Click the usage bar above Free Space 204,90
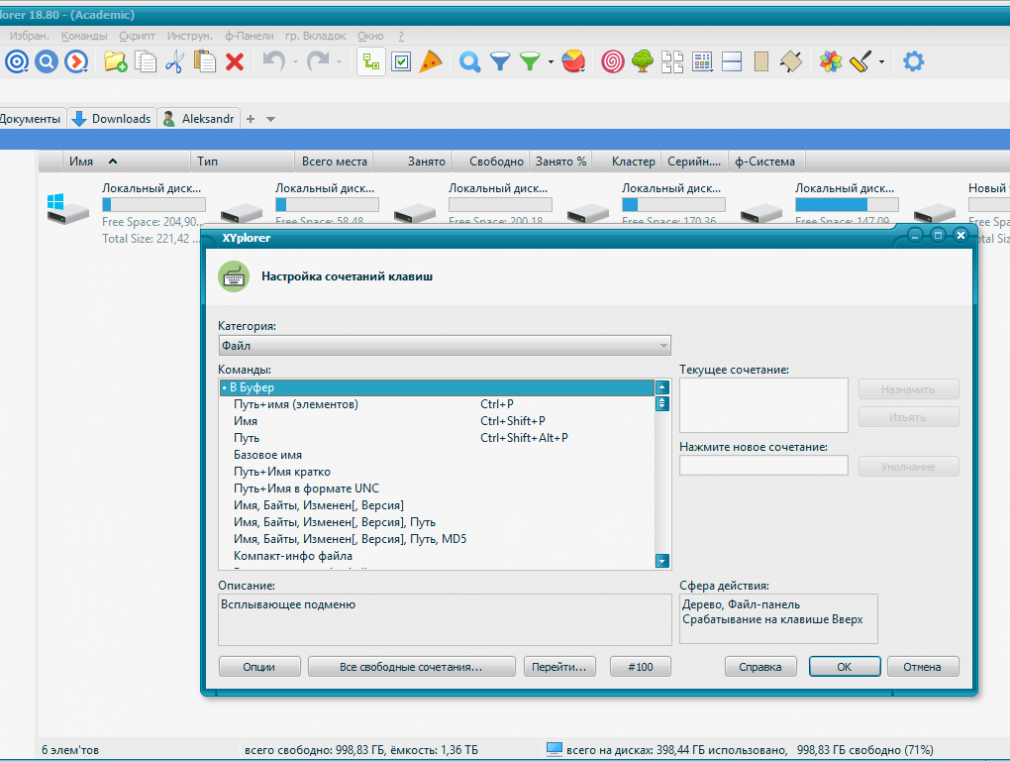1010x761 pixels. (x=154, y=205)
